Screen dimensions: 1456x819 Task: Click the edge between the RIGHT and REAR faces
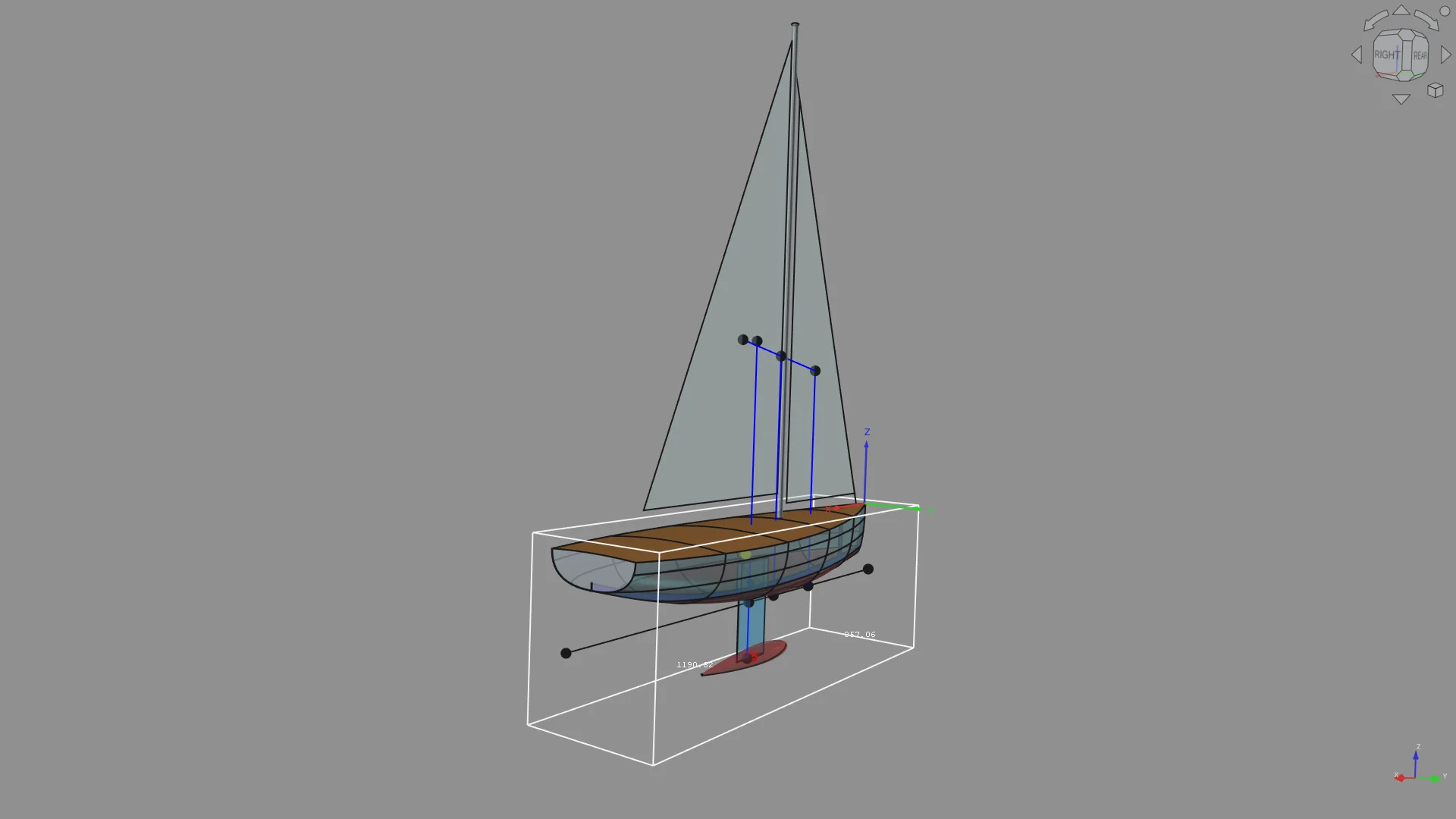[1407, 55]
